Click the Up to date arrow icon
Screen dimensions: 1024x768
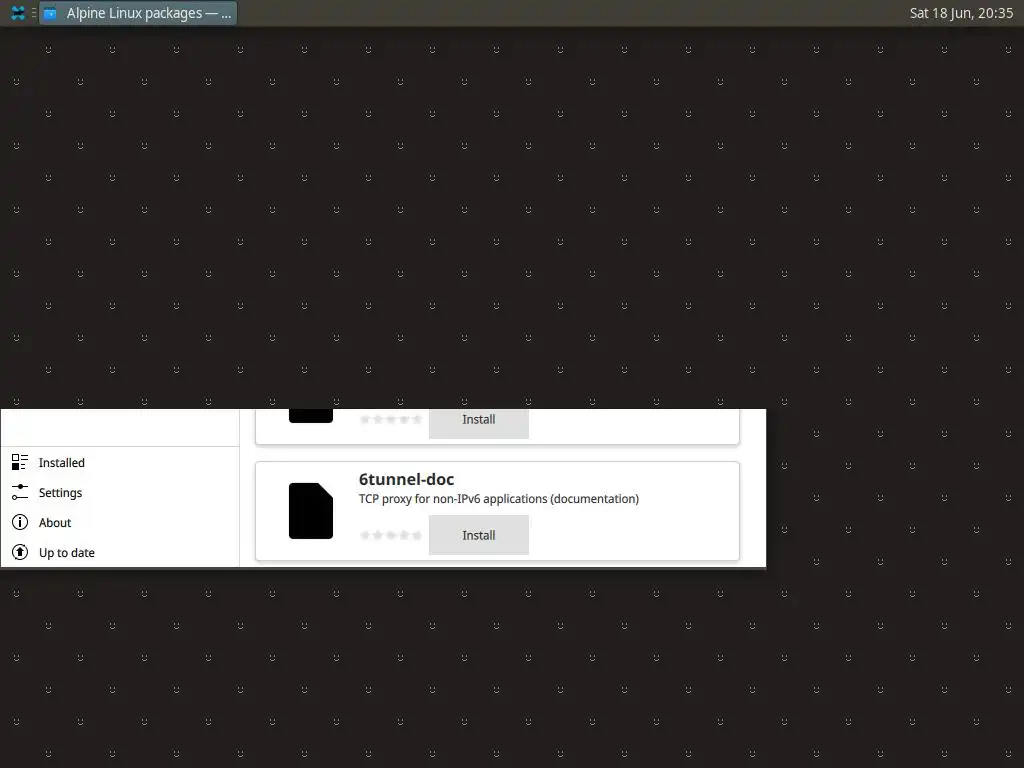(x=20, y=552)
